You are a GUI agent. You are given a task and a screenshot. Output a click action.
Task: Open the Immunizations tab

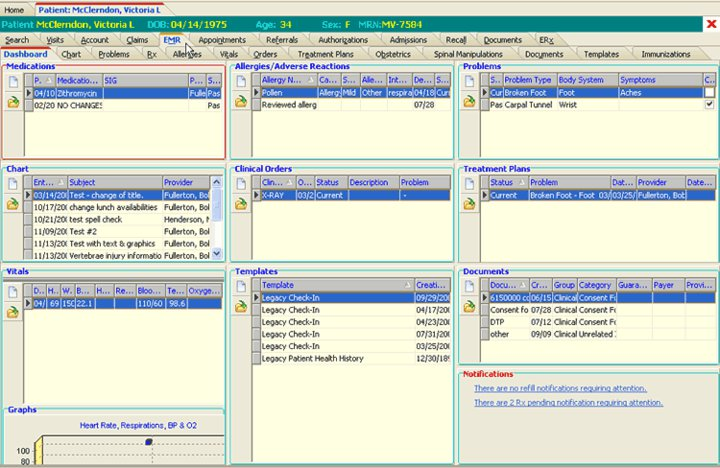click(x=665, y=54)
